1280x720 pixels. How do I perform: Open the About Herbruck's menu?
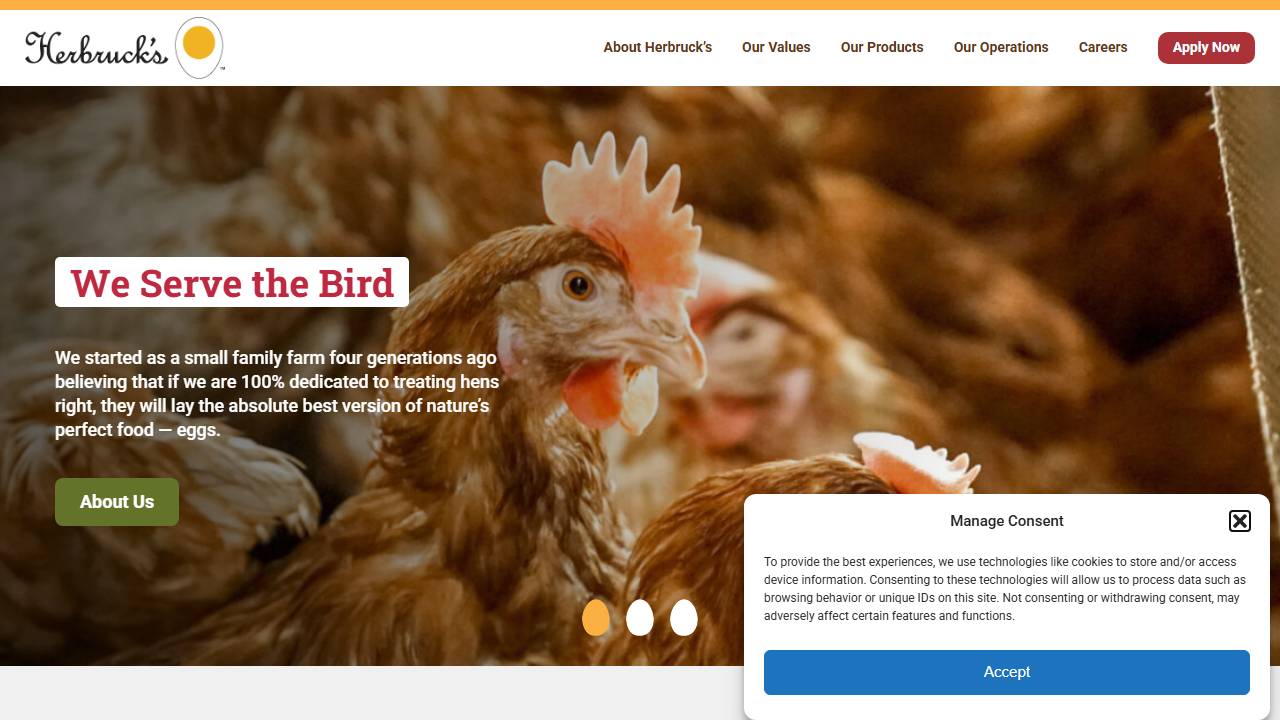click(x=658, y=47)
